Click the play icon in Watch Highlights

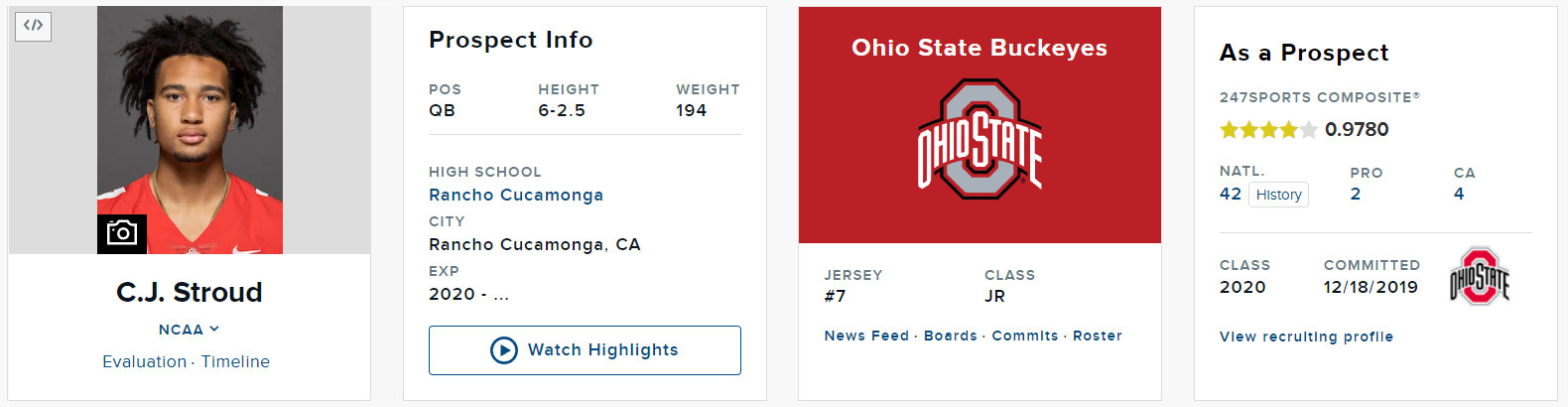[x=504, y=350]
